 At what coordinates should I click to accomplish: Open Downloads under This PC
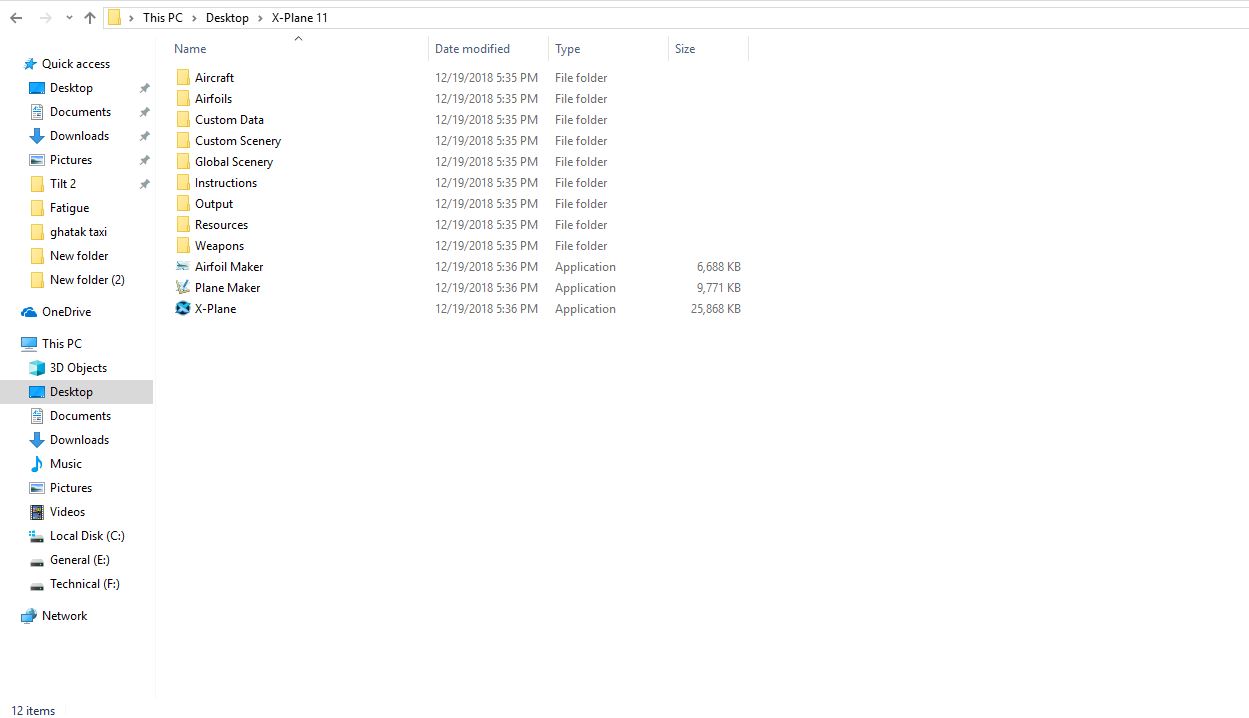(x=79, y=440)
